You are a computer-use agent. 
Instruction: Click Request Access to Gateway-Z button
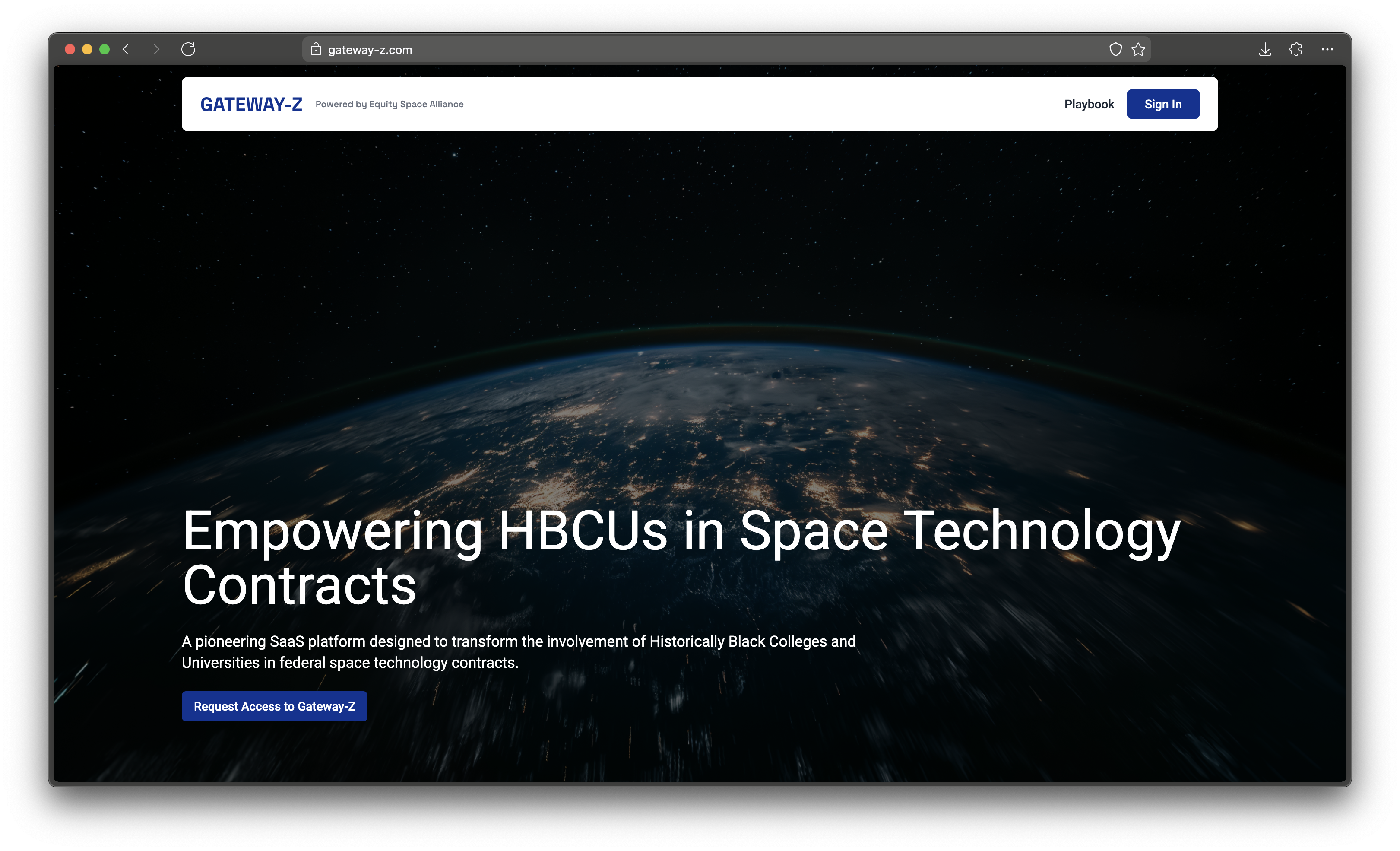275,706
